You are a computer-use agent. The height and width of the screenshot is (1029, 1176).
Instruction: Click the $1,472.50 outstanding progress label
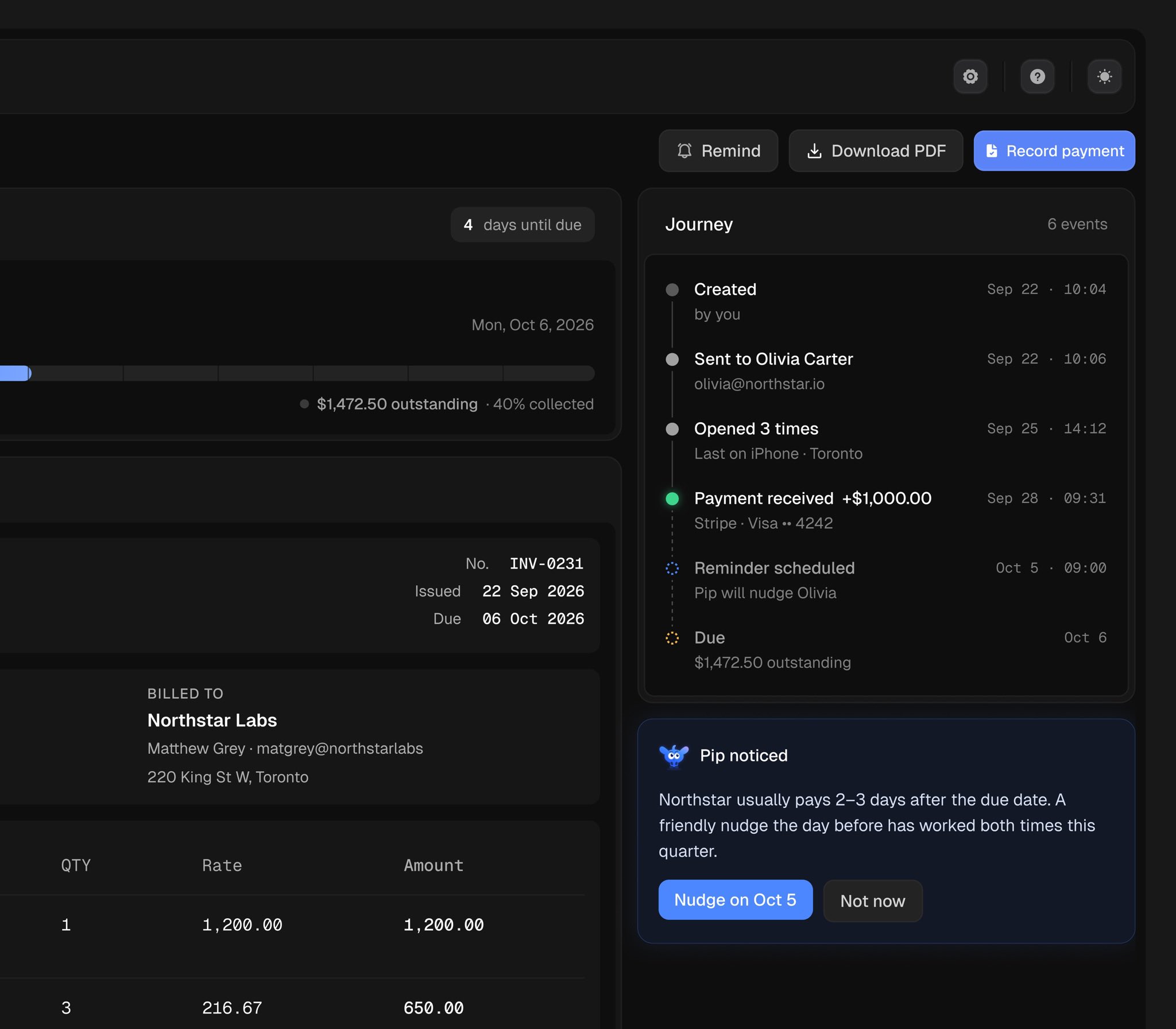(397, 404)
